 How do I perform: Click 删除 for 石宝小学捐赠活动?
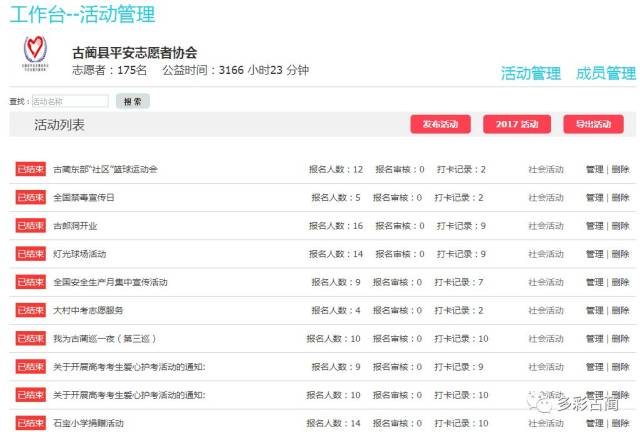click(620, 423)
